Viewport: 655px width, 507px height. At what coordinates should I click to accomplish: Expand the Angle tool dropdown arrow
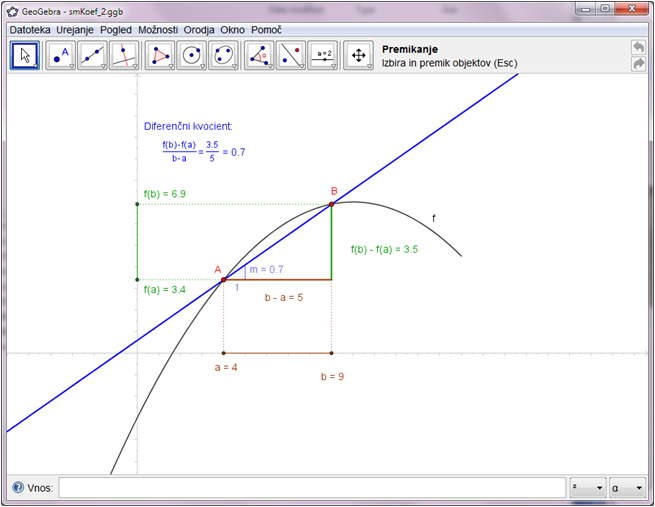tap(270, 66)
